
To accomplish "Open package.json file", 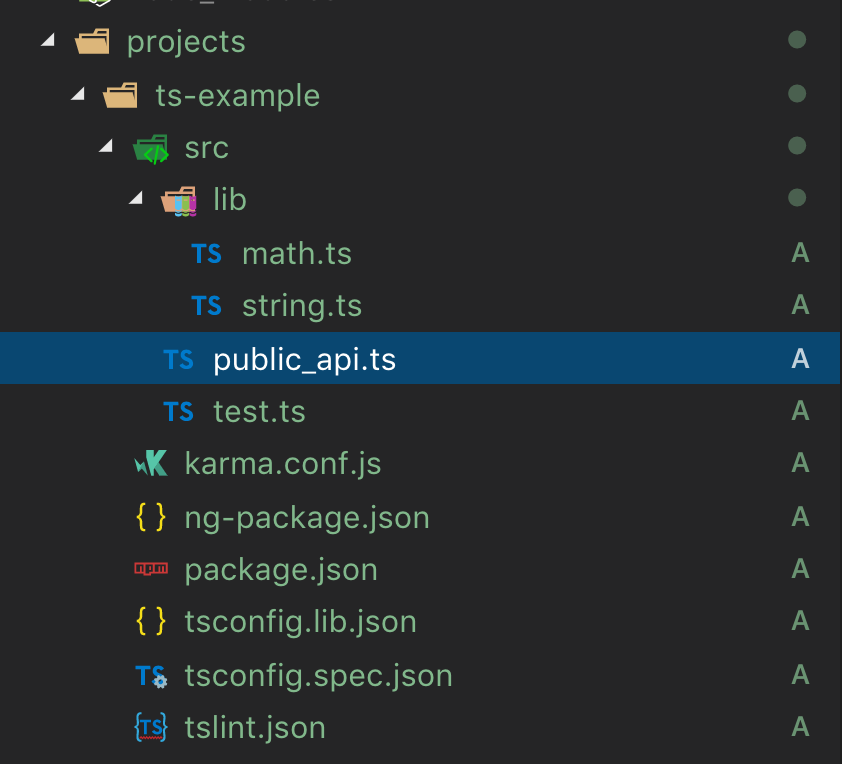I will (281, 570).
